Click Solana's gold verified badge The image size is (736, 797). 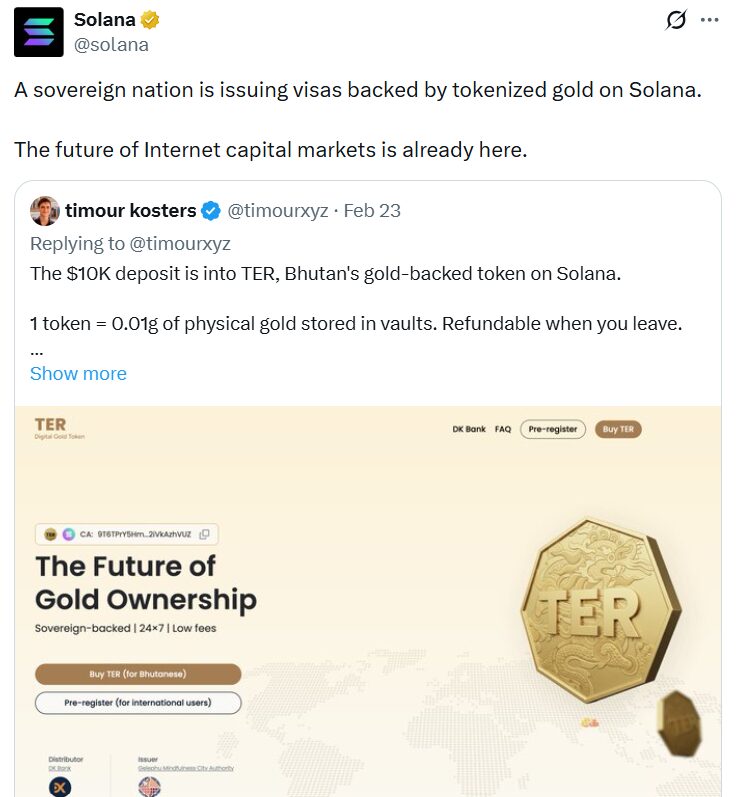(150, 20)
